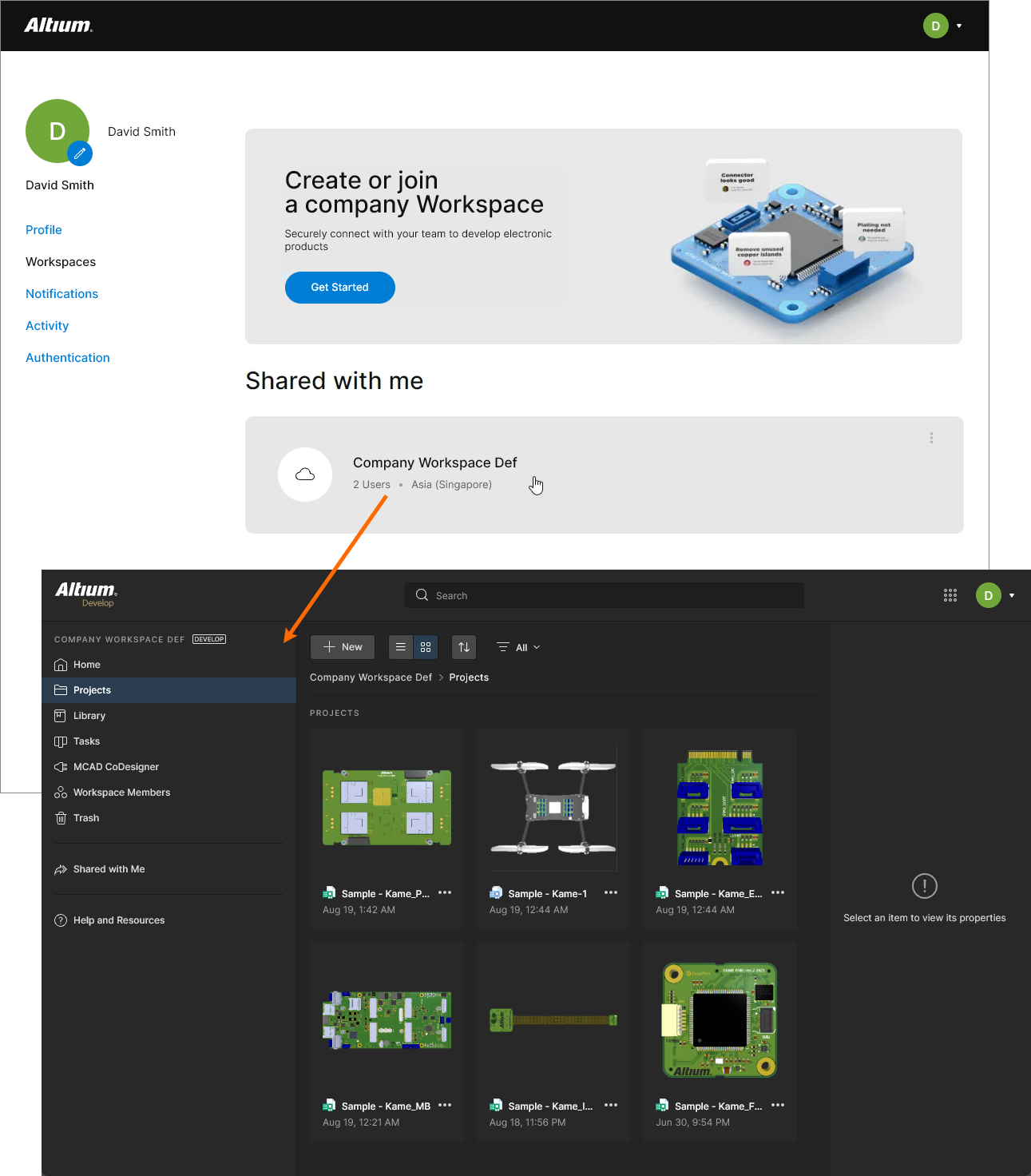
Task: Focus the Search field in Altium Develop
Action: (605, 595)
